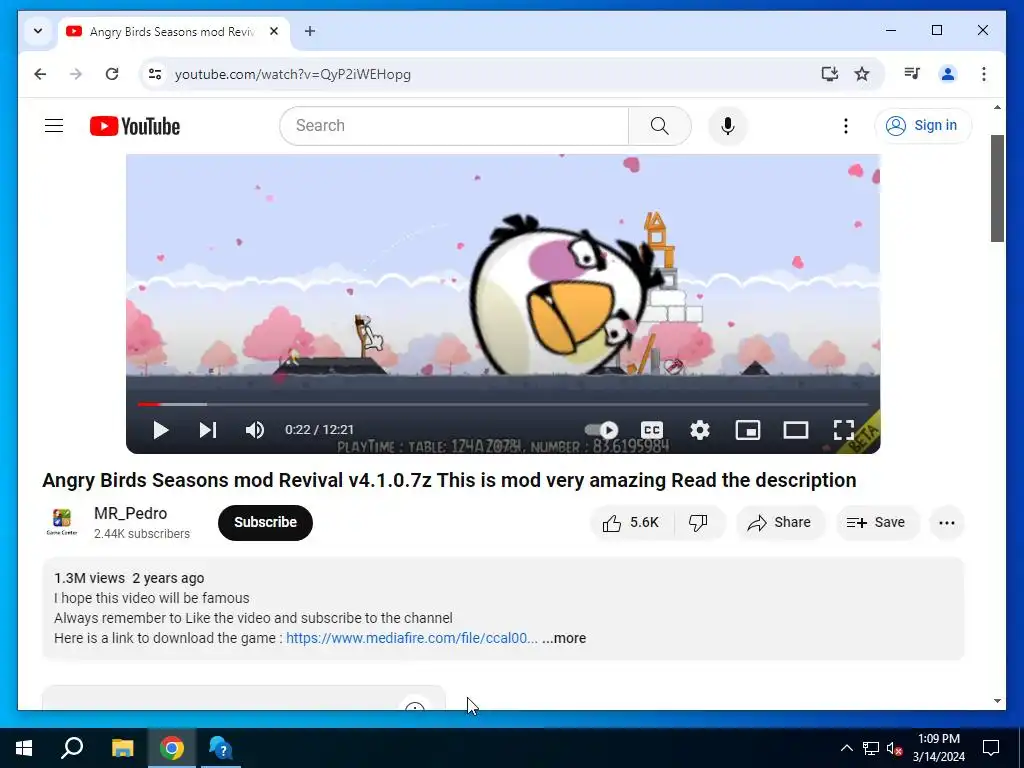Open the YouTube hamburger guide menu
This screenshot has height=768, width=1024.
pyautogui.click(x=54, y=125)
